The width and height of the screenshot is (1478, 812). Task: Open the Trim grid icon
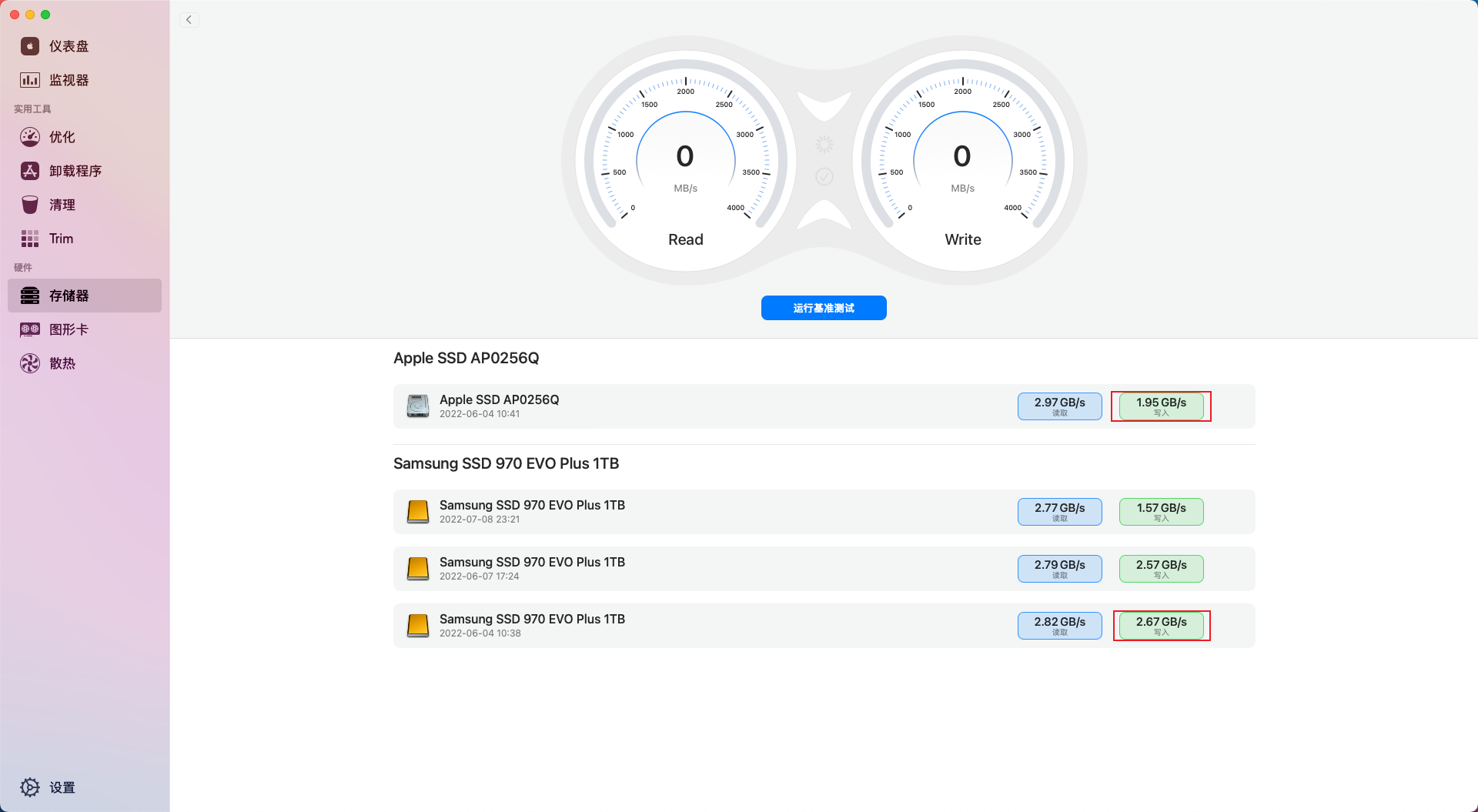pyautogui.click(x=30, y=239)
